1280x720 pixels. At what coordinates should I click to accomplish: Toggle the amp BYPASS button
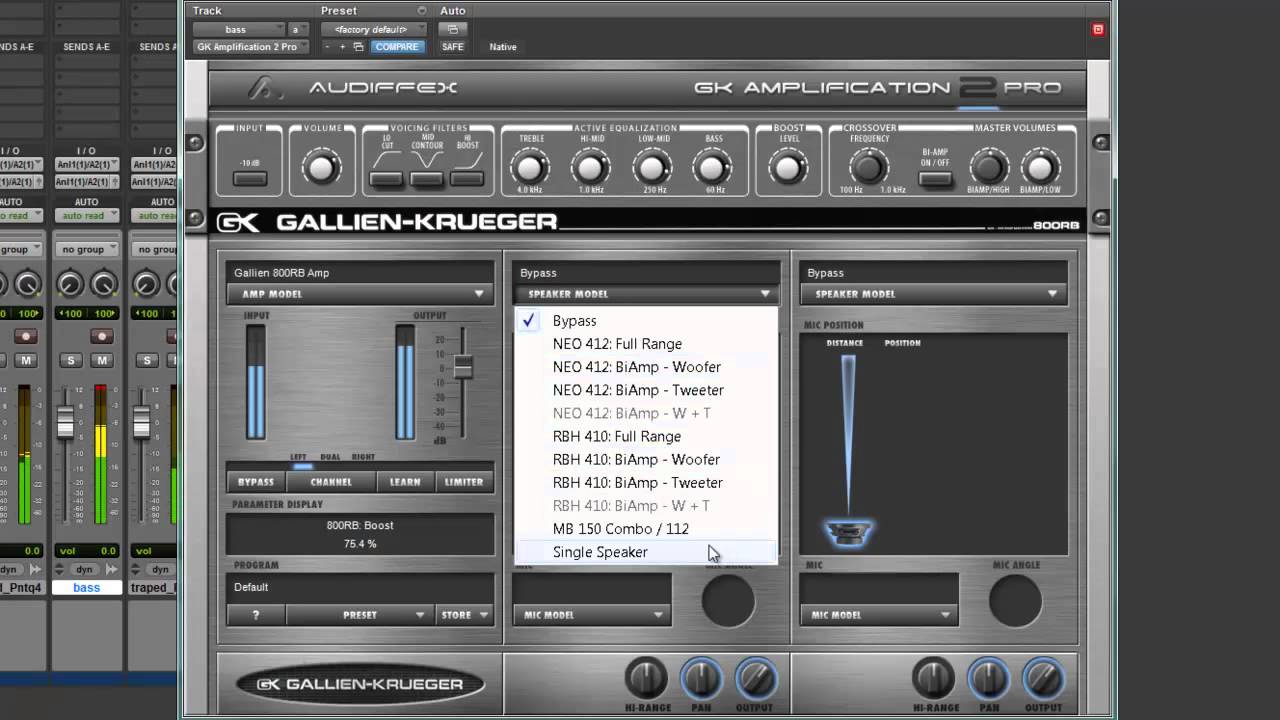(x=256, y=482)
